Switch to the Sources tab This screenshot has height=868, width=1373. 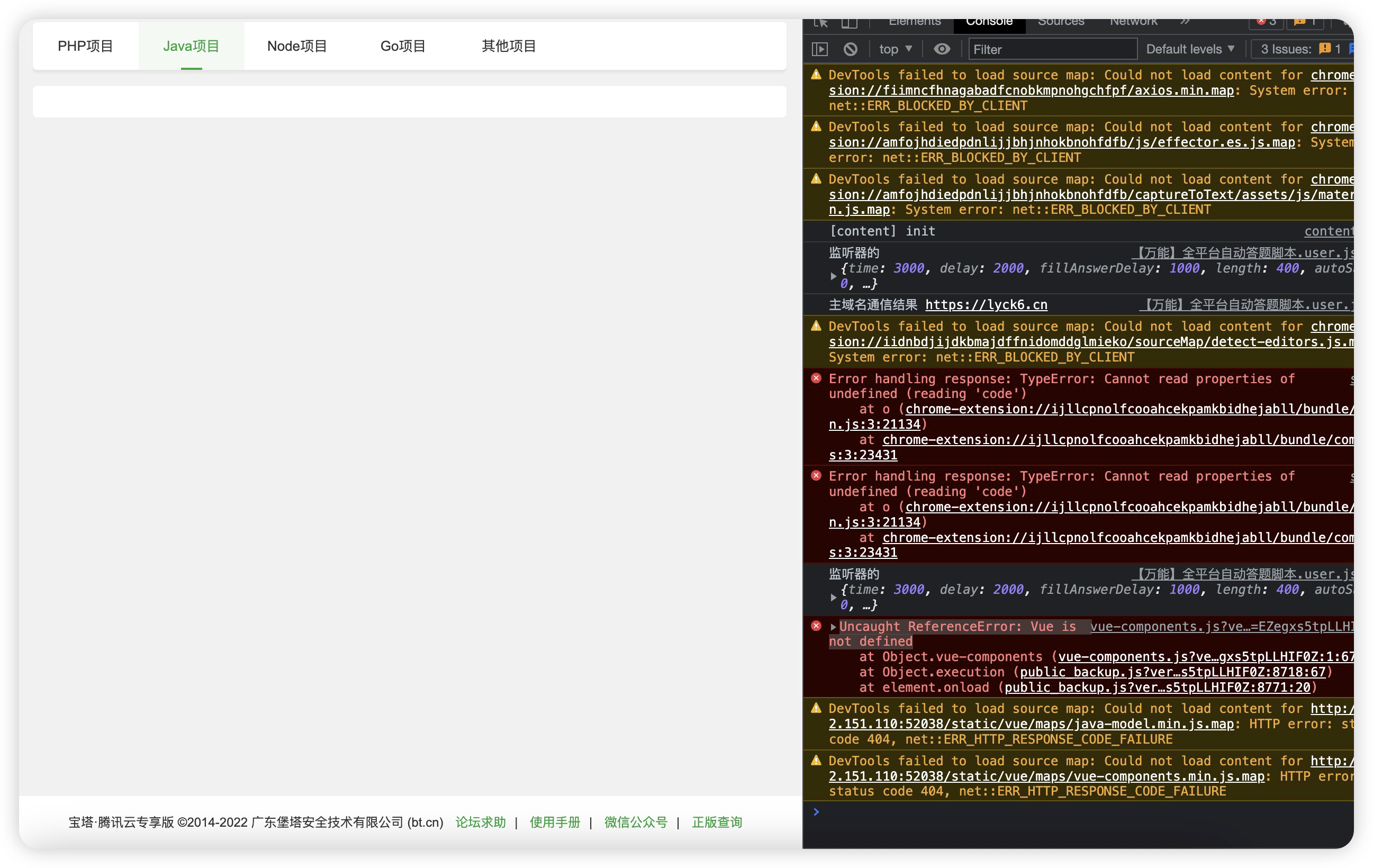(1061, 22)
